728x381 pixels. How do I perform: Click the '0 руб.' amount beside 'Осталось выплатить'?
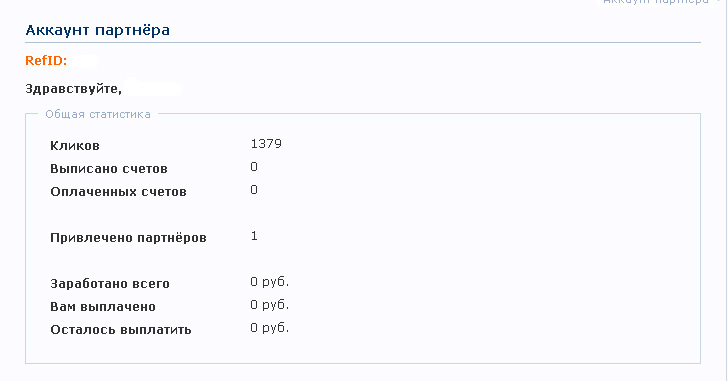point(269,328)
